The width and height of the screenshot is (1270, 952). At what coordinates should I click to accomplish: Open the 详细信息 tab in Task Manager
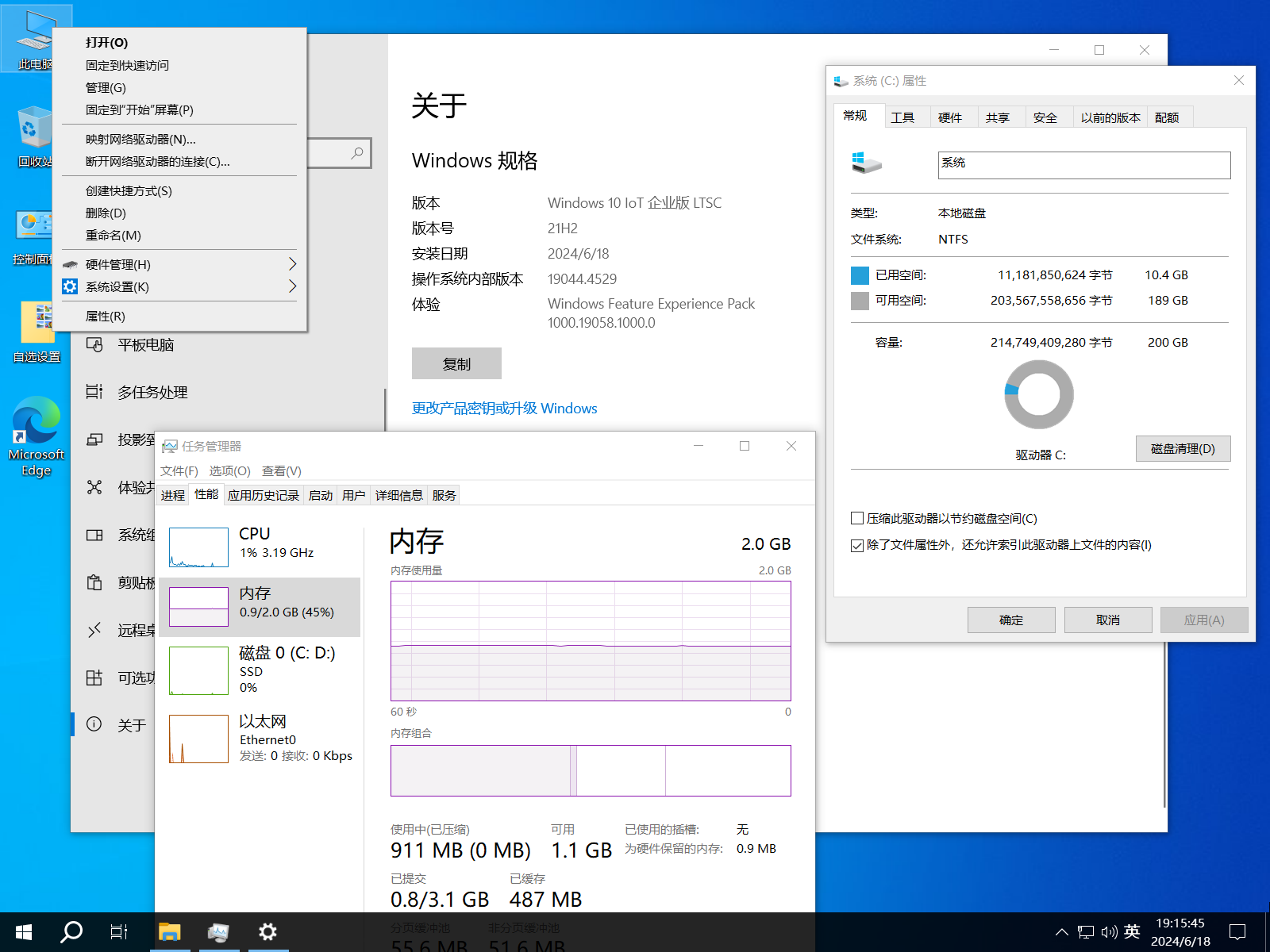tap(399, 495)
